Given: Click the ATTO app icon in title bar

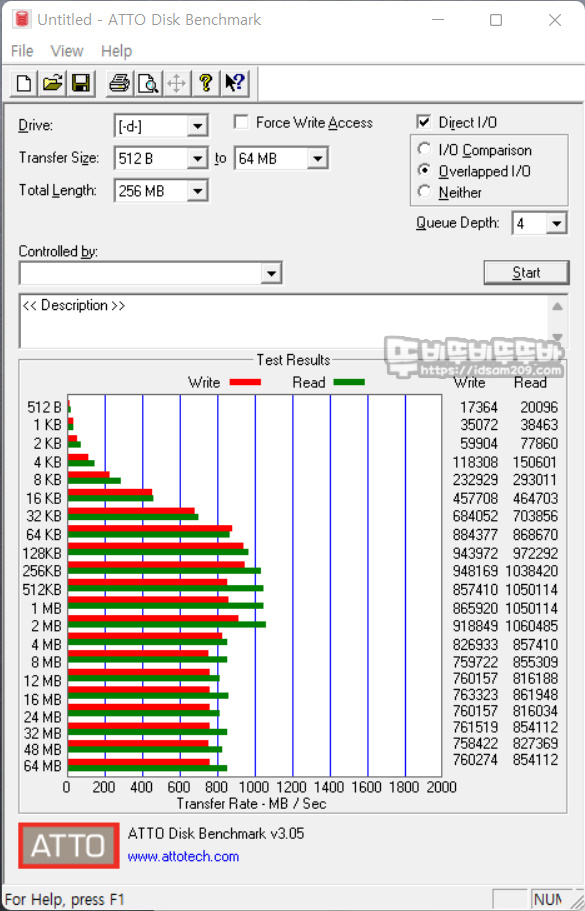Looking at the screenshot, I should (x=22, y=19).
